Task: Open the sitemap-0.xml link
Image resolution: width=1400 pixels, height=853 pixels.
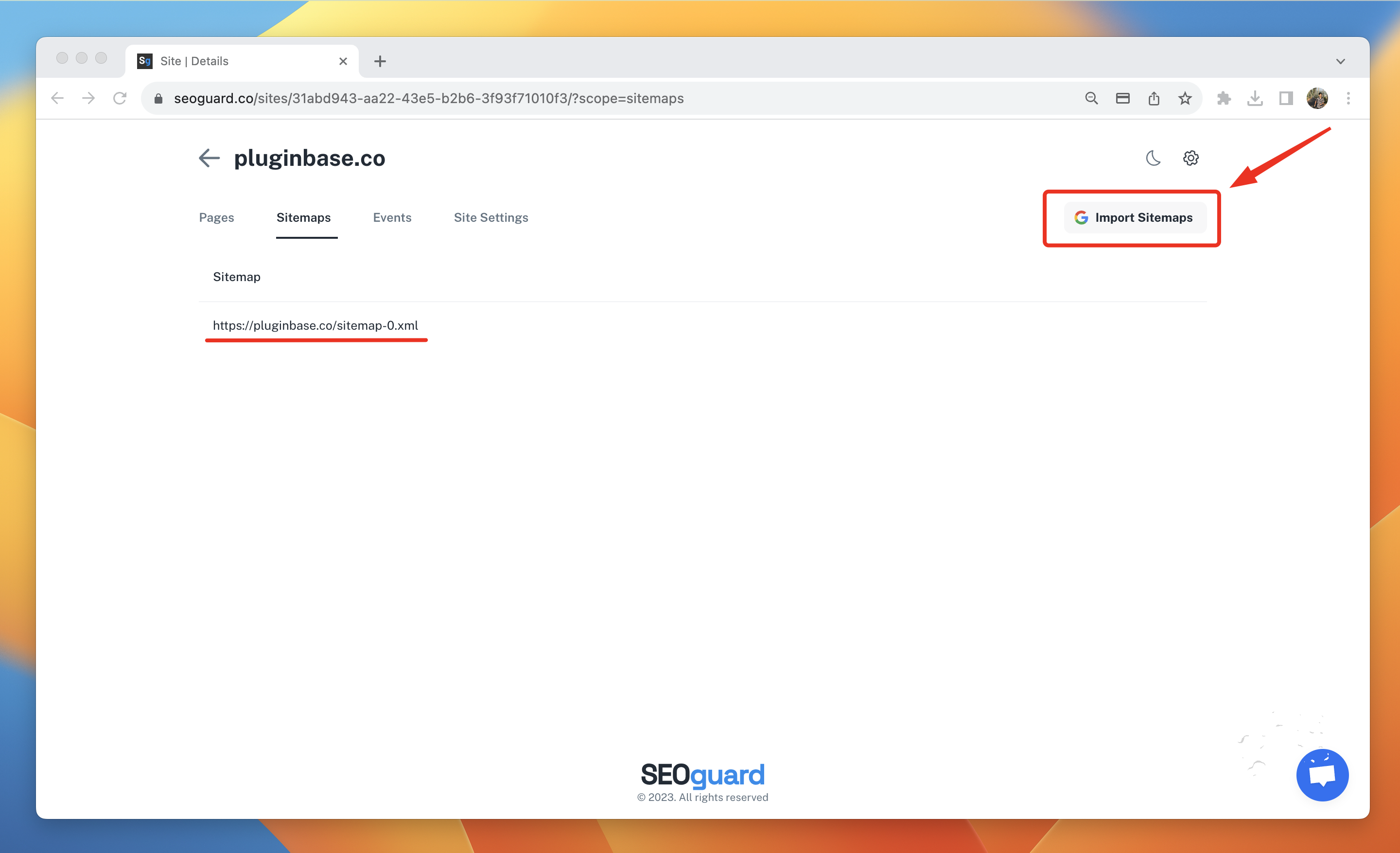Action: (315, 326)
